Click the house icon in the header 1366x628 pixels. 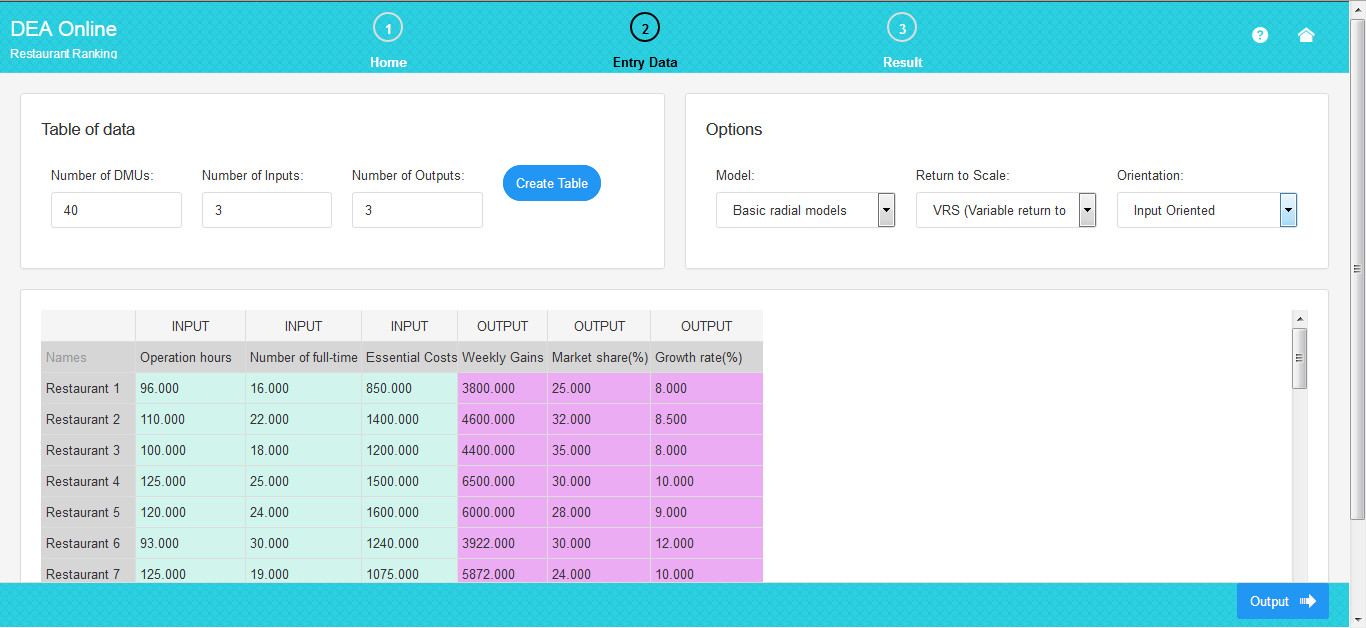[x=1306, y=35]
